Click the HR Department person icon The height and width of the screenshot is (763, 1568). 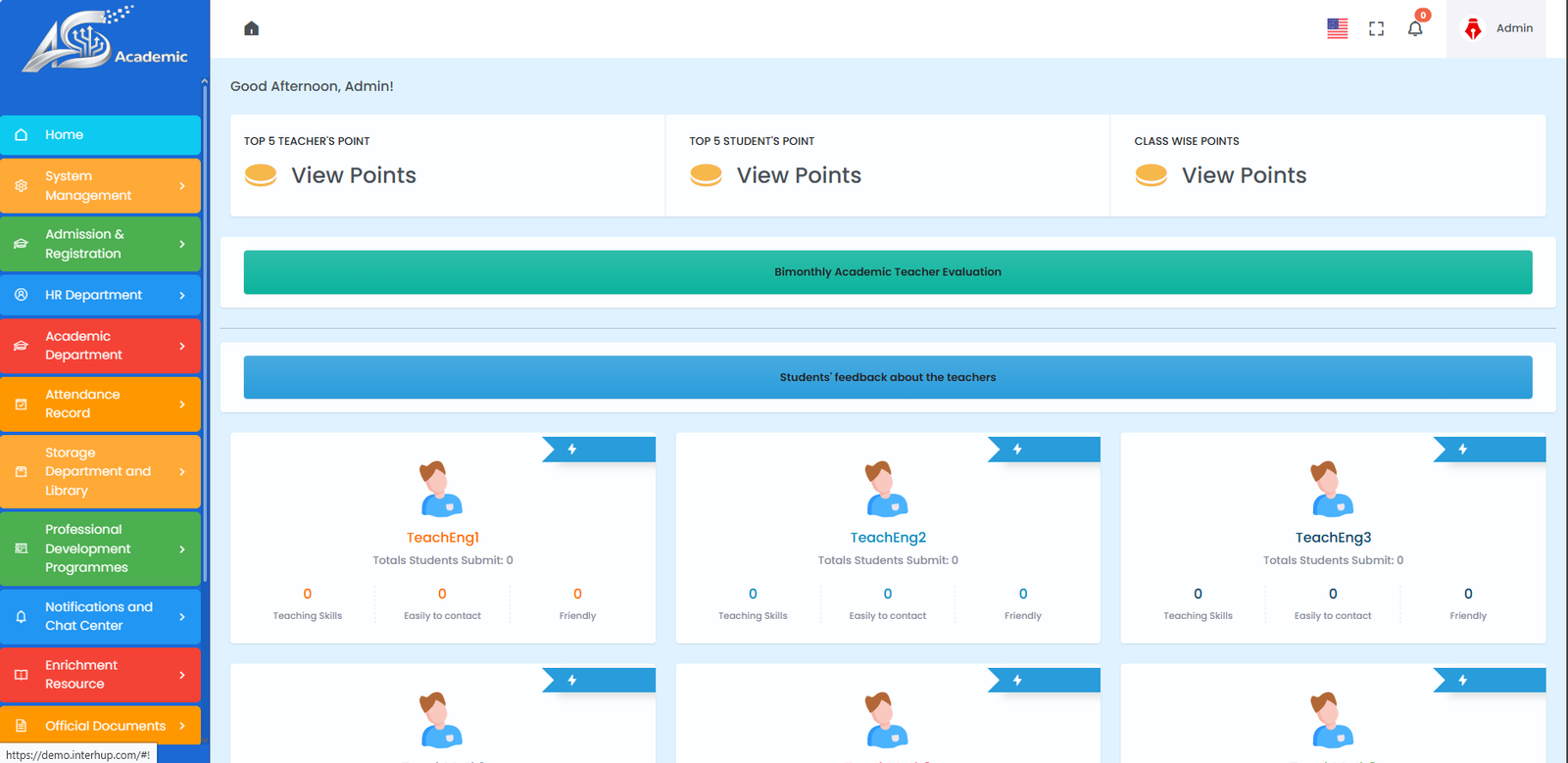pos(21,295)
